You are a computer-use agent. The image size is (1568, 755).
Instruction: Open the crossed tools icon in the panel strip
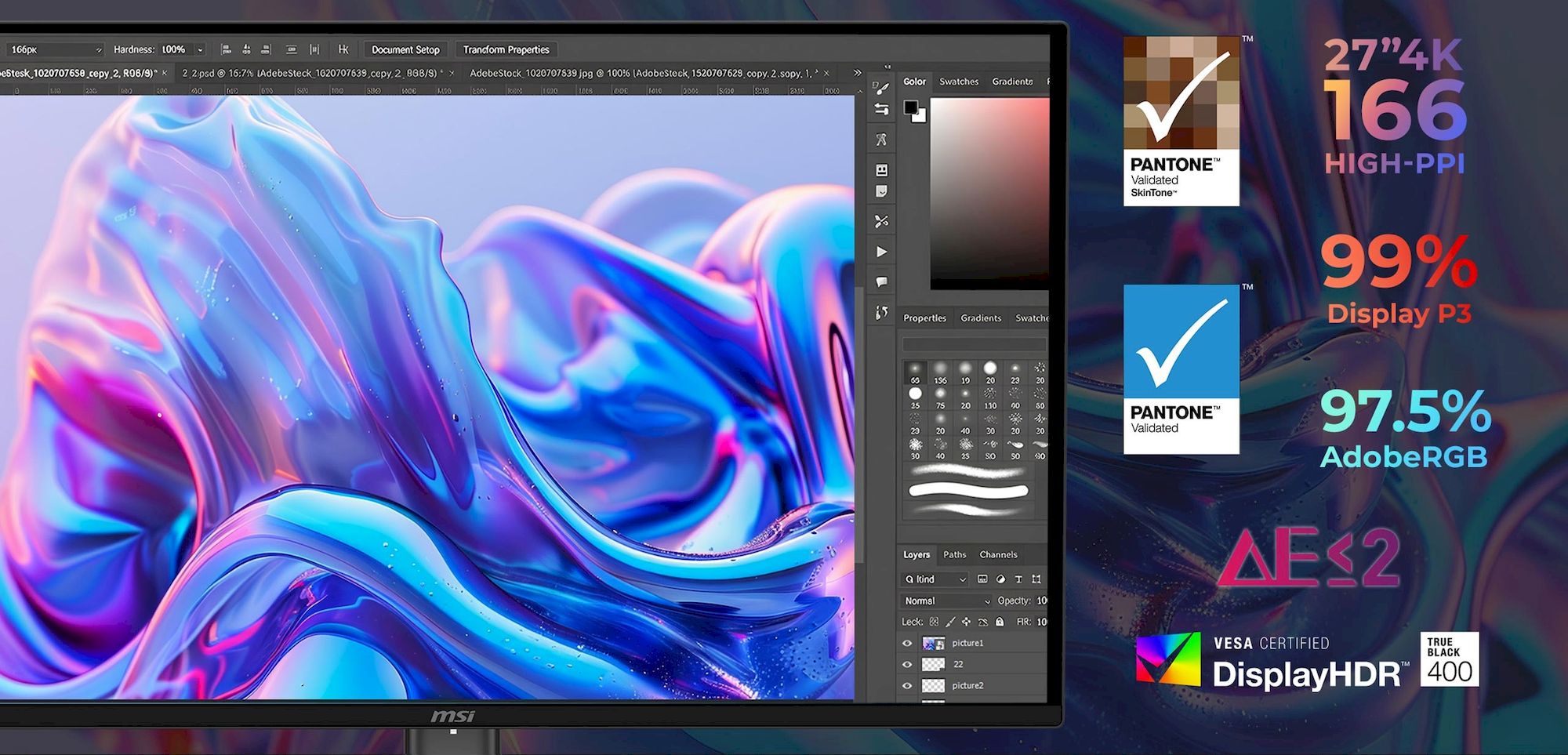[x=881, y=140]
